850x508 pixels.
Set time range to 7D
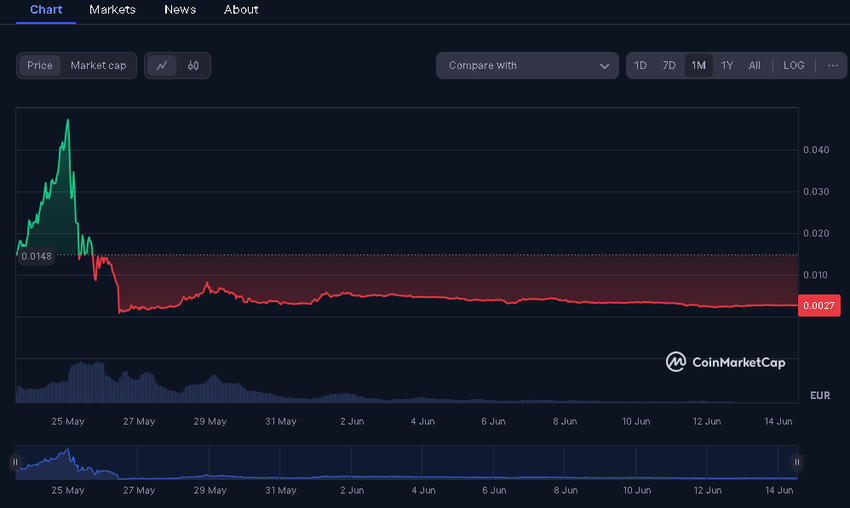[x=669, y=66]
